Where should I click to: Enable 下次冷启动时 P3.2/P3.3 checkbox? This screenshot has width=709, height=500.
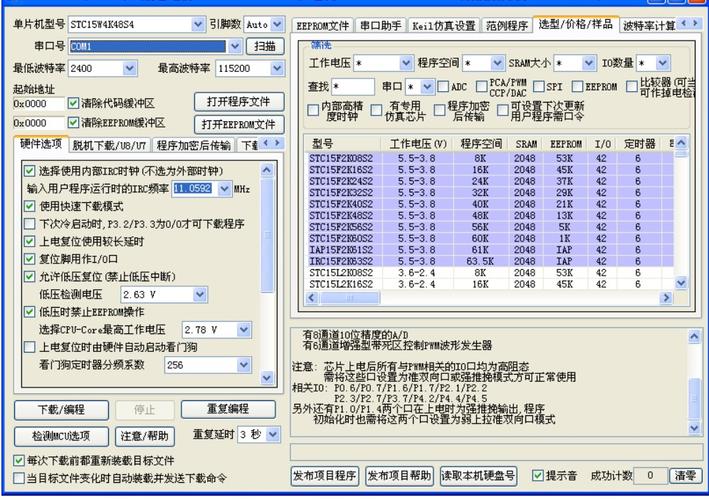pyautogui.click(x=29, y=224)
